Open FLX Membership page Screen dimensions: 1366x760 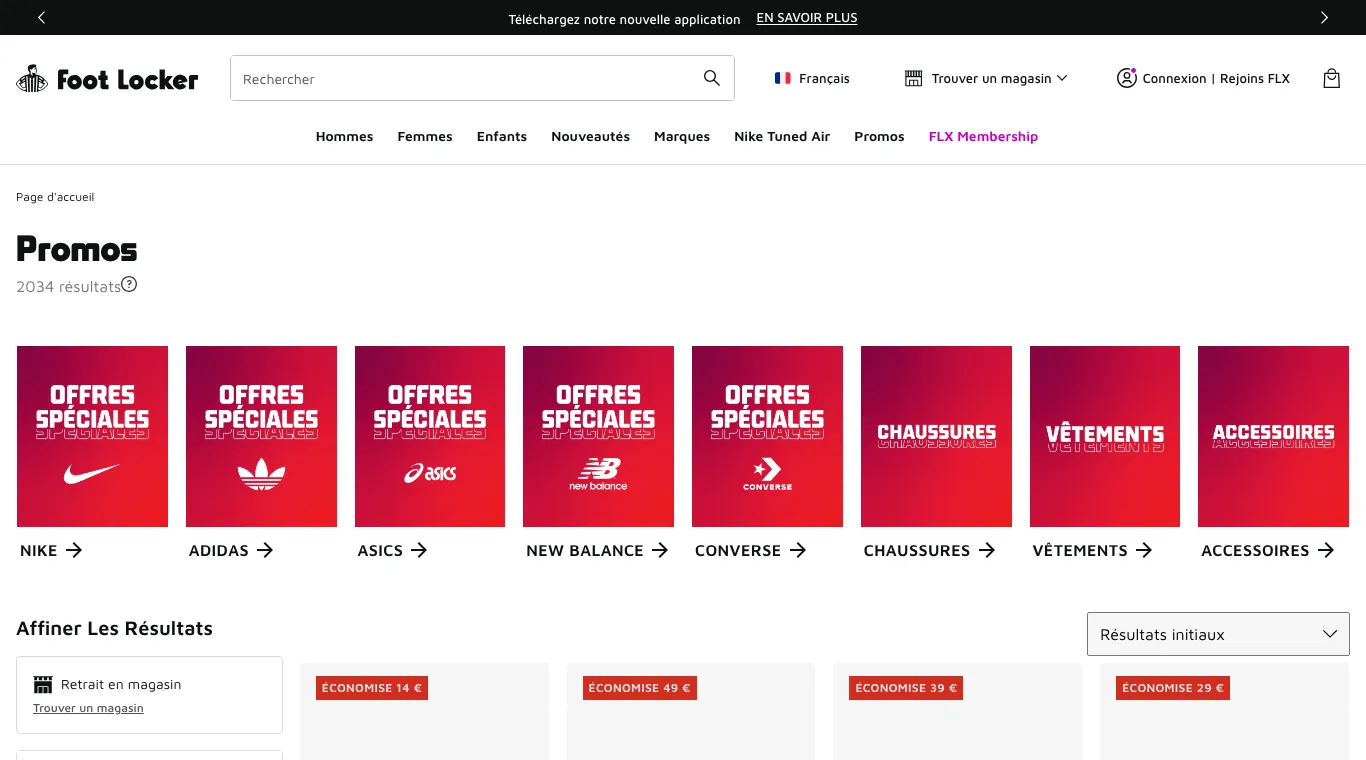[x=983, y=136]
